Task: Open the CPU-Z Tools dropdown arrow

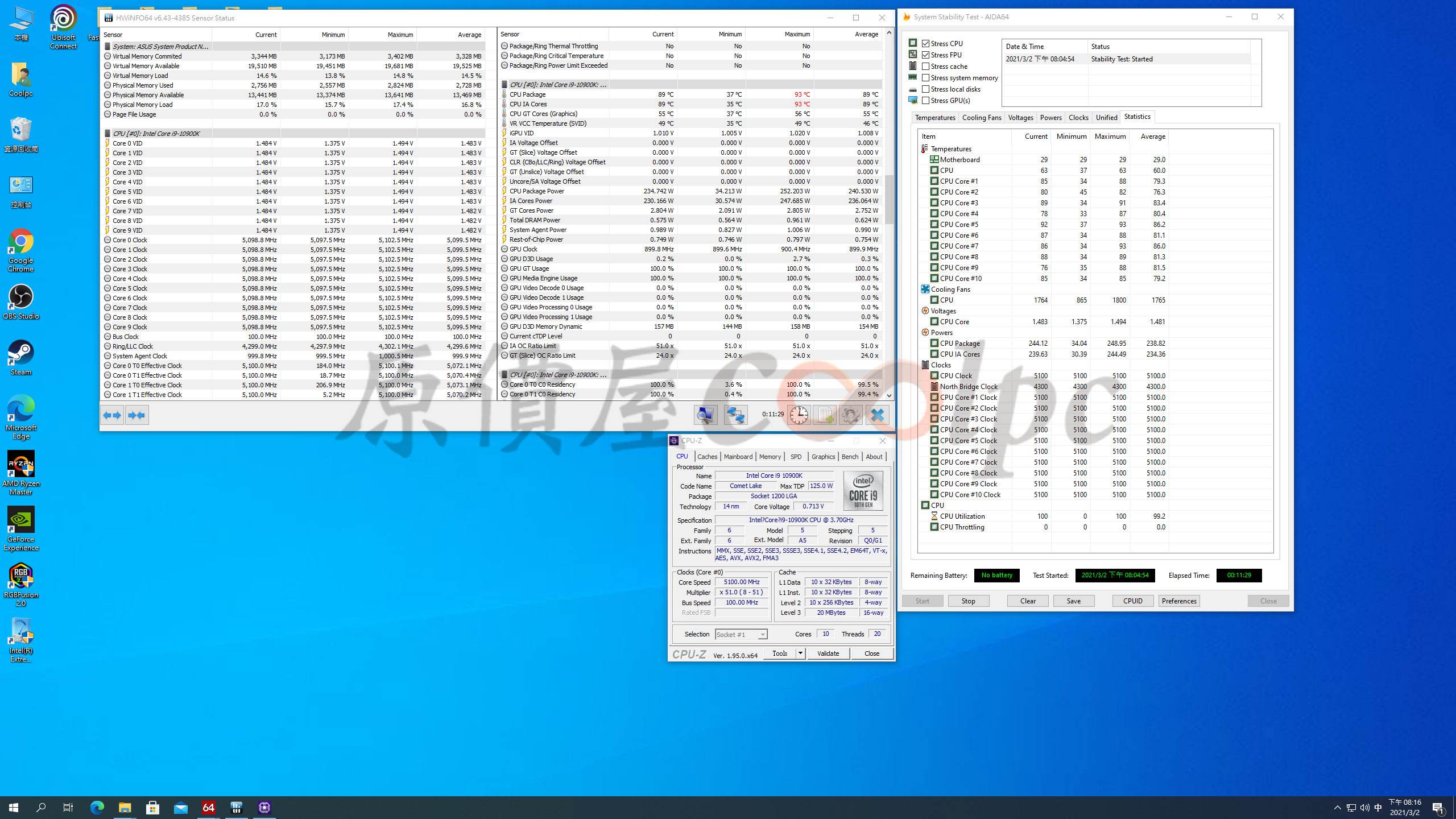Action: pyautogui.click(x=800, y=653)
